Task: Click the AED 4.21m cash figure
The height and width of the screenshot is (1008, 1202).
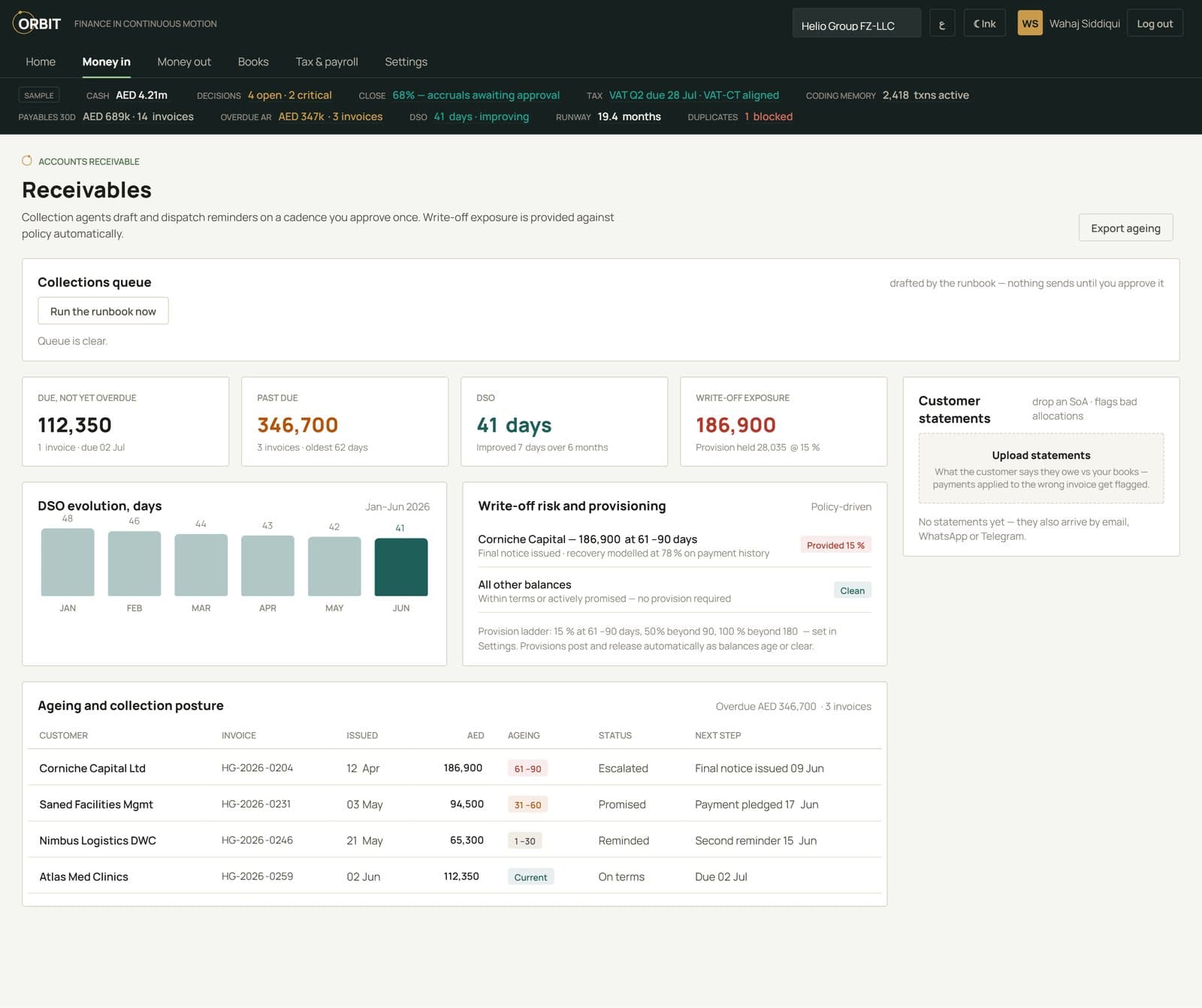Action: click(x=141, y=95)
